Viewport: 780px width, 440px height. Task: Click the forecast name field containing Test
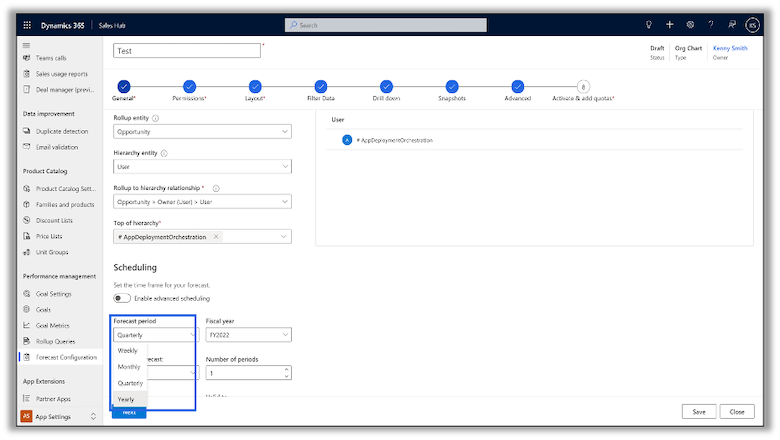pos(187,51)
